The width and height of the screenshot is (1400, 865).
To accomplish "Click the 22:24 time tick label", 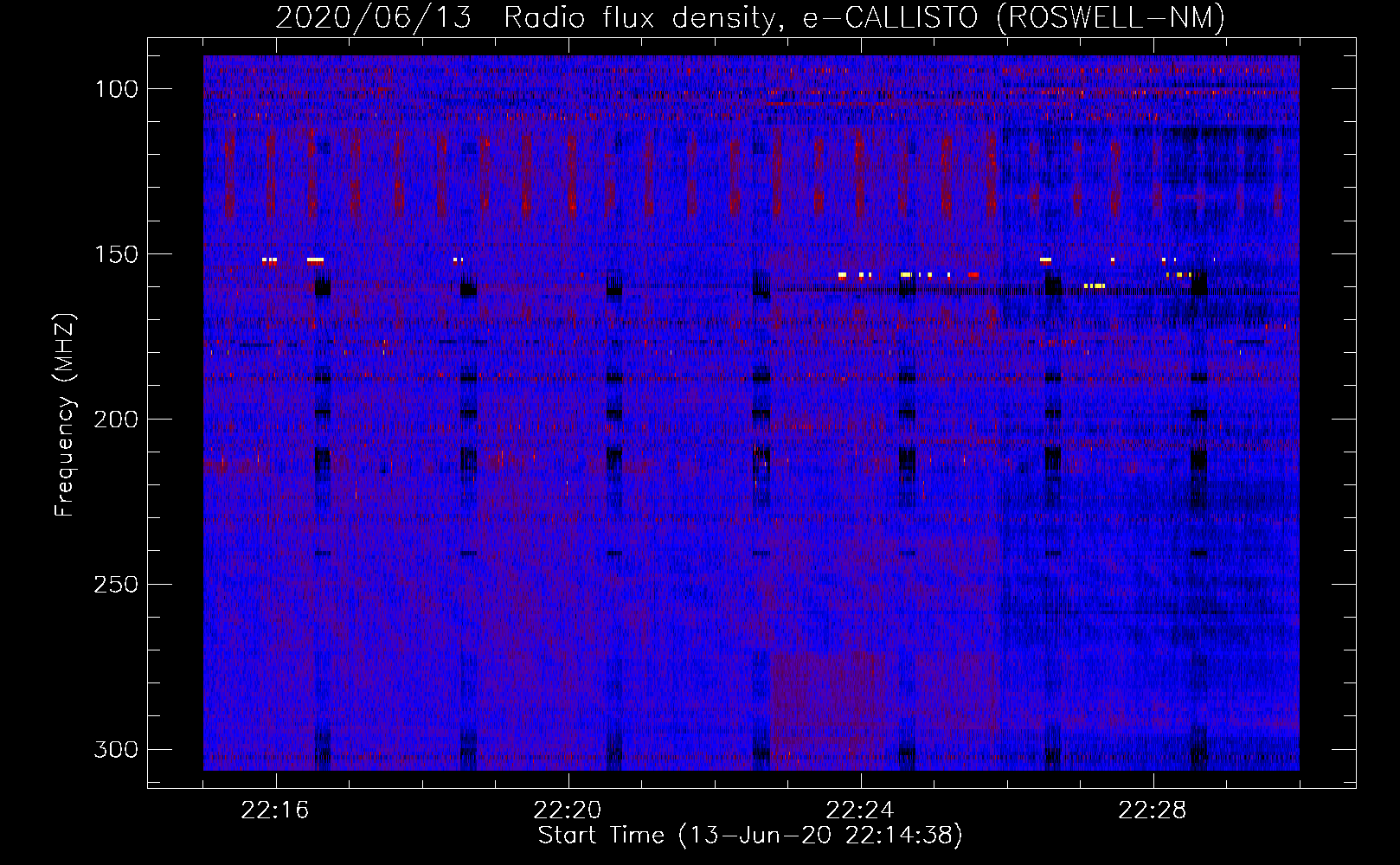I will [x=860, y=811].
